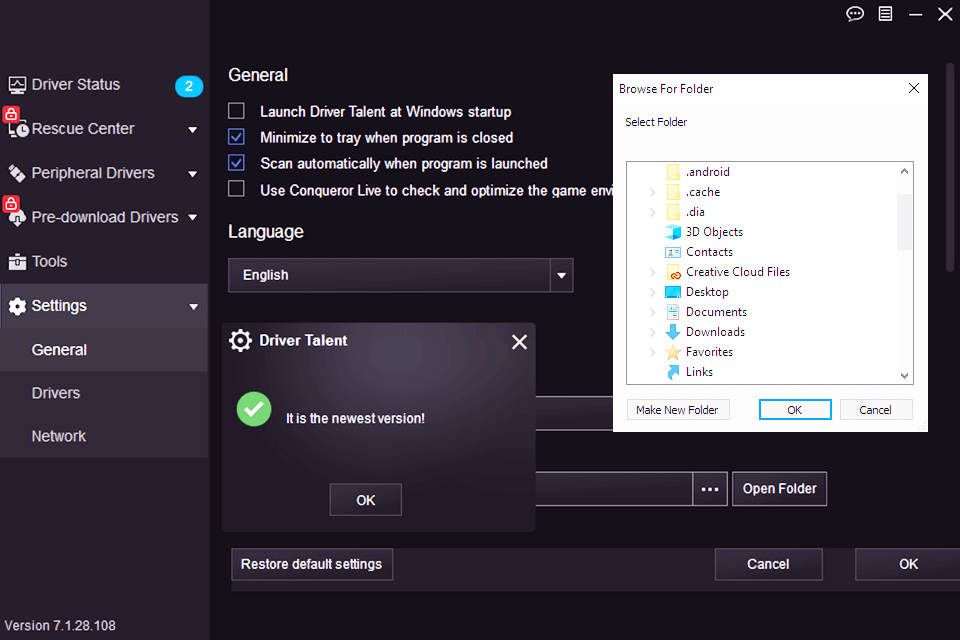Expand the Rescue Center section

coord(190,128)
